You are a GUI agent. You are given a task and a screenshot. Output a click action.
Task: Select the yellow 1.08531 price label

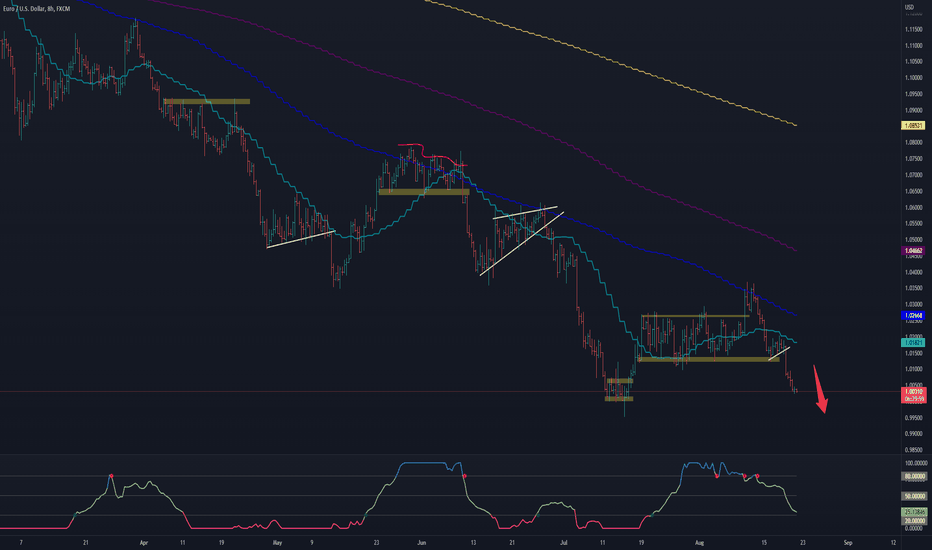point(914,125)
